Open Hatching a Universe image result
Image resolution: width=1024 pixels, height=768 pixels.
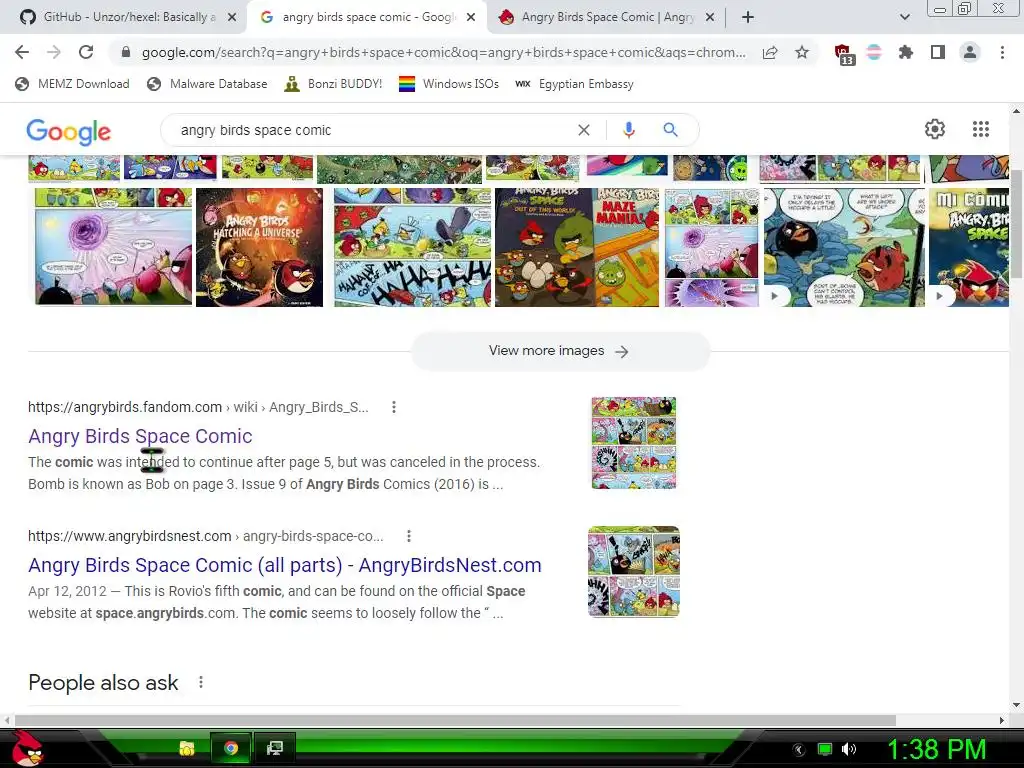[259, 248]
